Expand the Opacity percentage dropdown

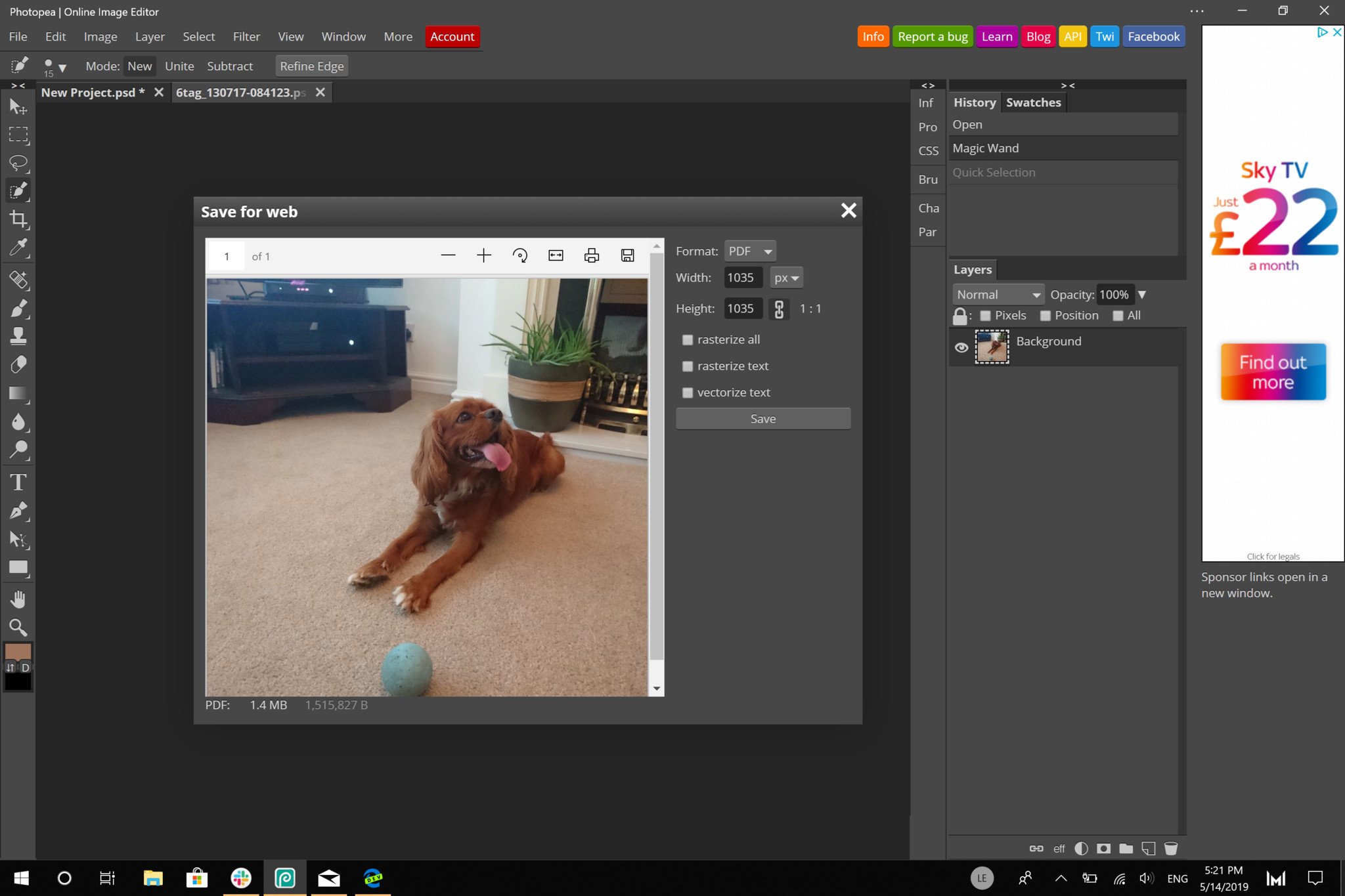1143,293
